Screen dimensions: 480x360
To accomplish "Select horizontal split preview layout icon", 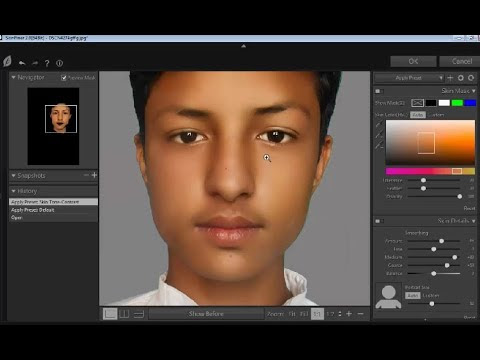I will [139, 314].
